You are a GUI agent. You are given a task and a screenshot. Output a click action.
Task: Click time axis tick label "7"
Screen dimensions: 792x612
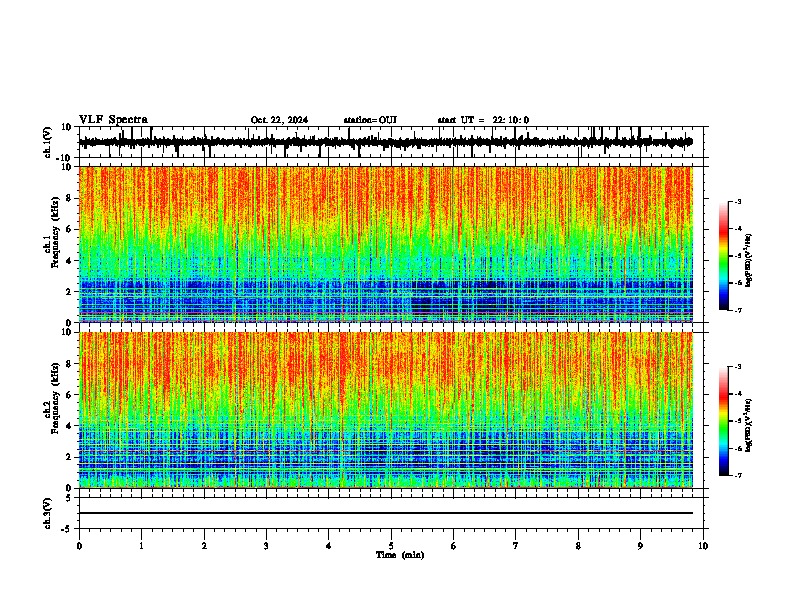point(516,546)
